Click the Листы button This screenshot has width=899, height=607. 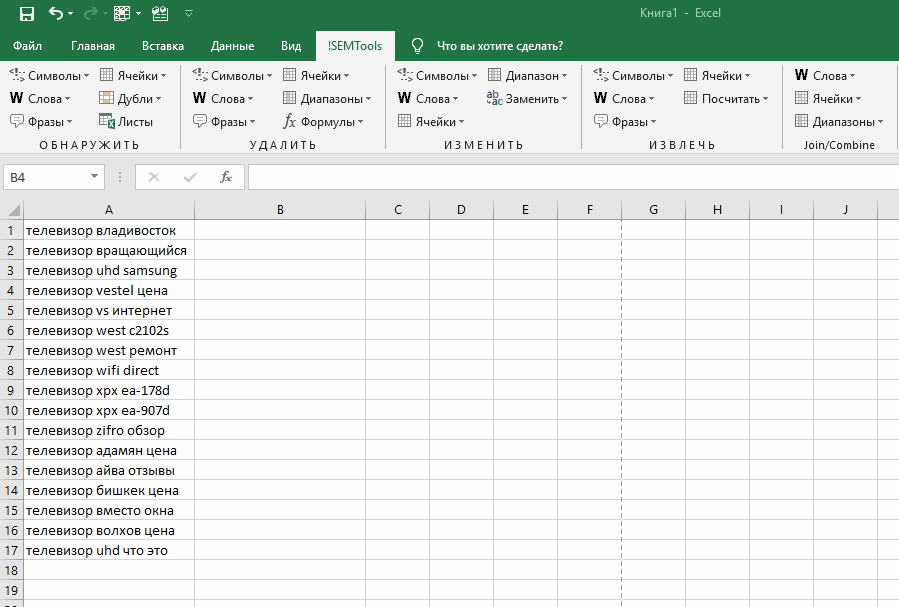(126, 122)
